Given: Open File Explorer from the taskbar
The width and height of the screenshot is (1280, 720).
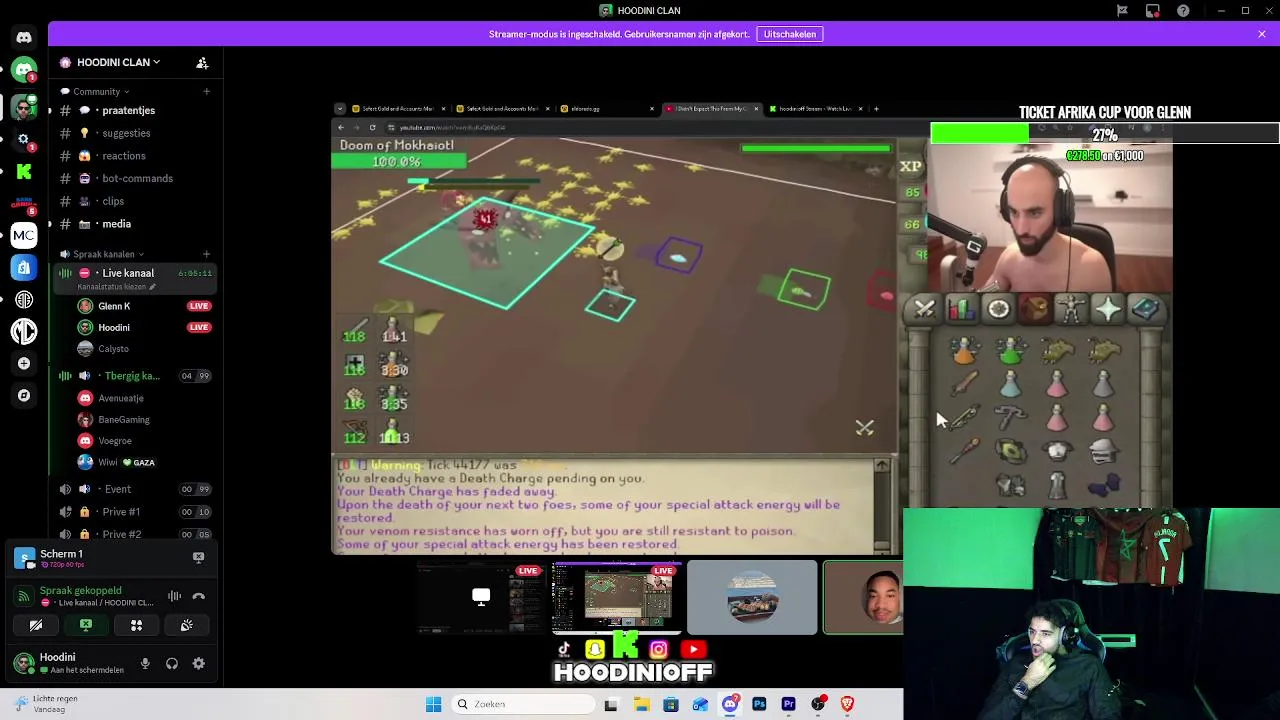Looking at the screenshot, I should 641,704.
